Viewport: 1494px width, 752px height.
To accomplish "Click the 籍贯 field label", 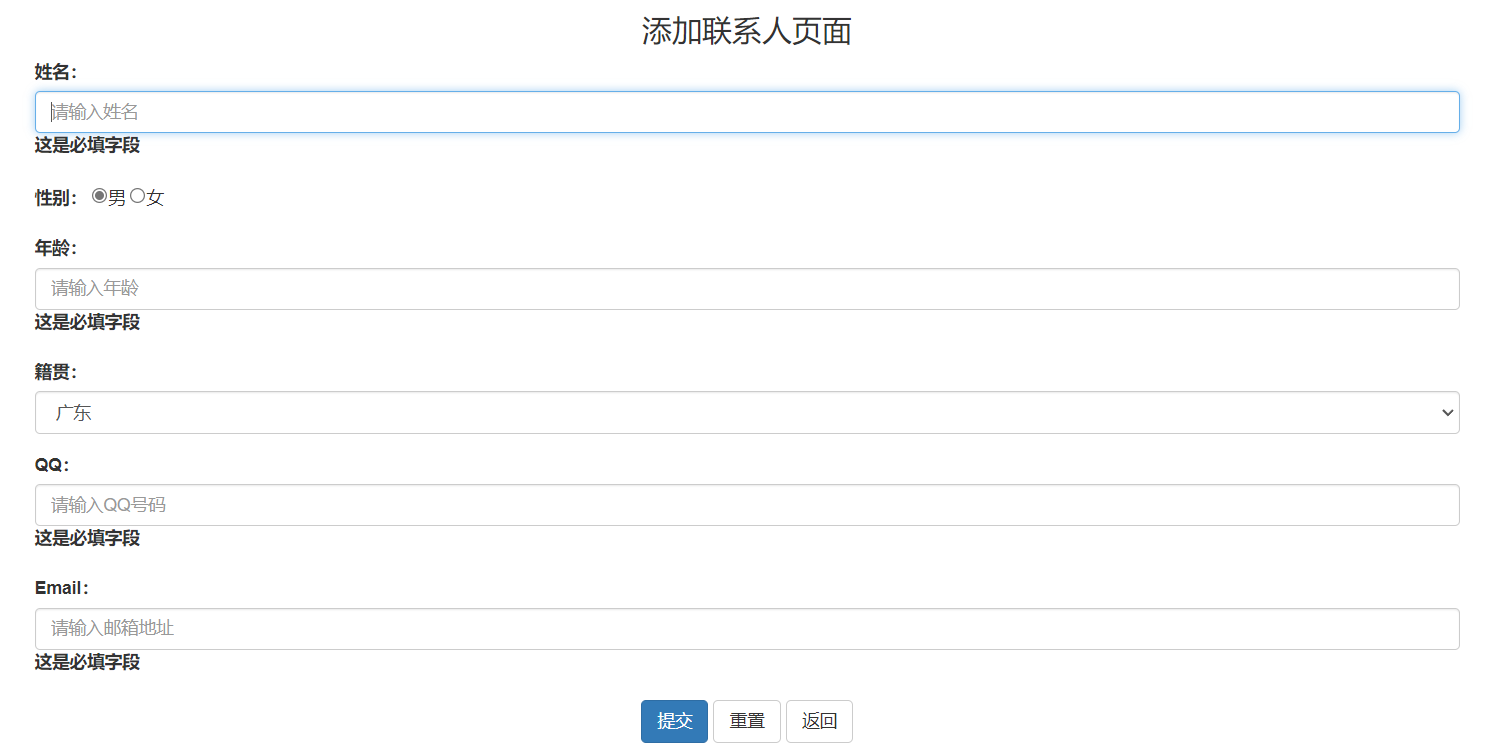I will [54, 371].
